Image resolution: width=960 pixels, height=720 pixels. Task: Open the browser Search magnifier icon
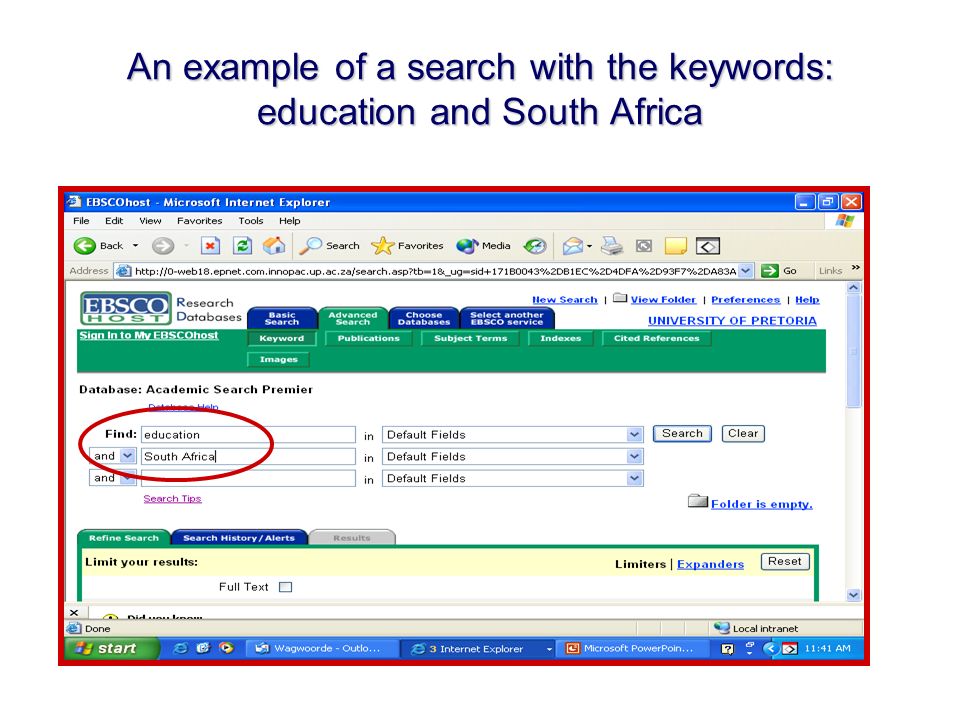coord(310,246)
